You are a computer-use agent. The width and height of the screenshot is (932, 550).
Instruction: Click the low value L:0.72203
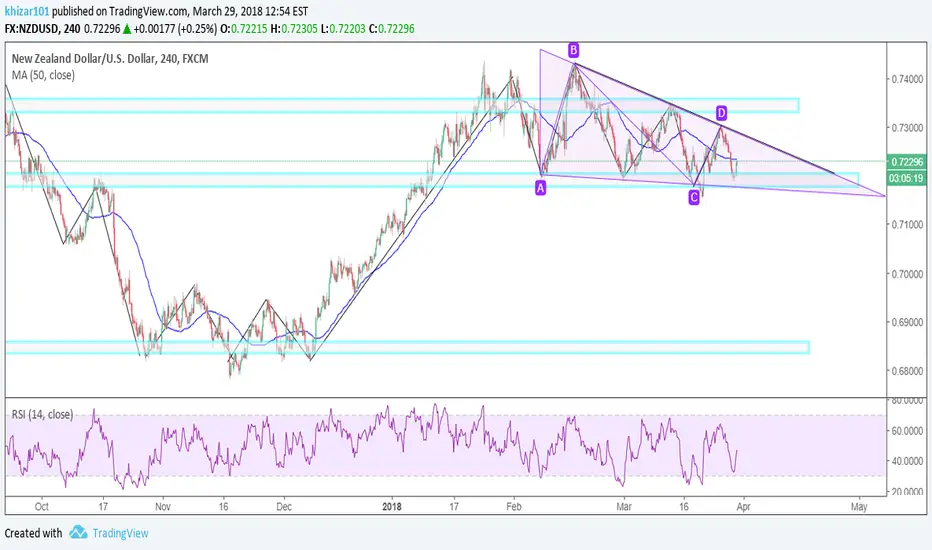pyautogui.click(x=343, y=29)
